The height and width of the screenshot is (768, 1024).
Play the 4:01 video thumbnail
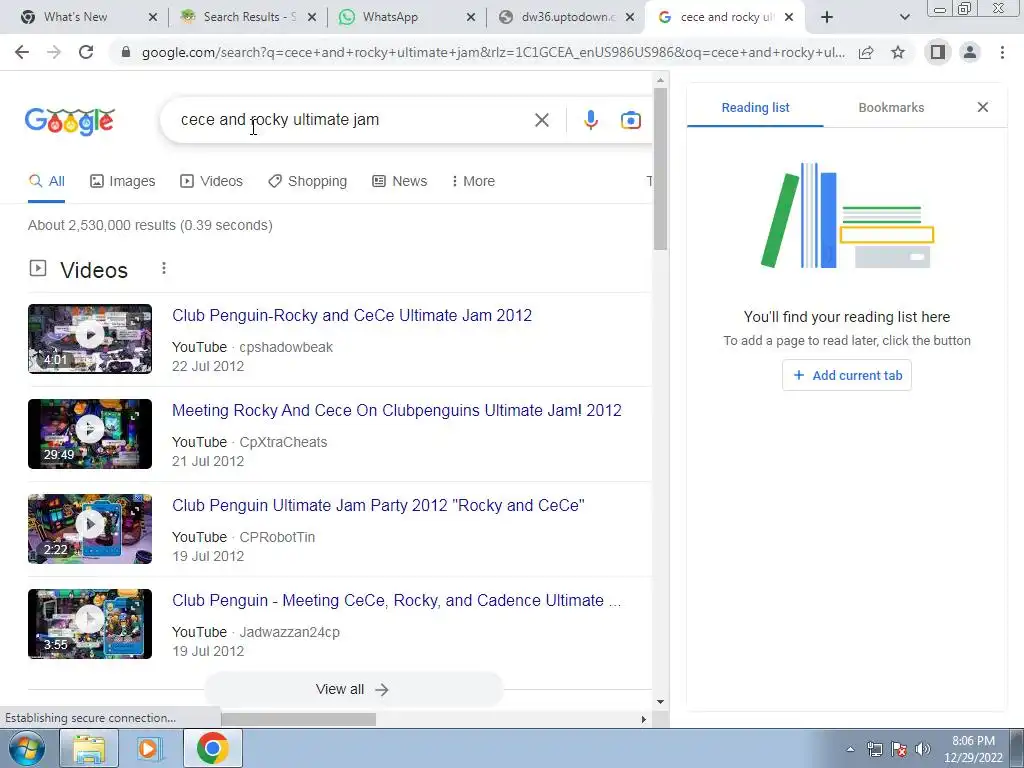click(90, 339)
